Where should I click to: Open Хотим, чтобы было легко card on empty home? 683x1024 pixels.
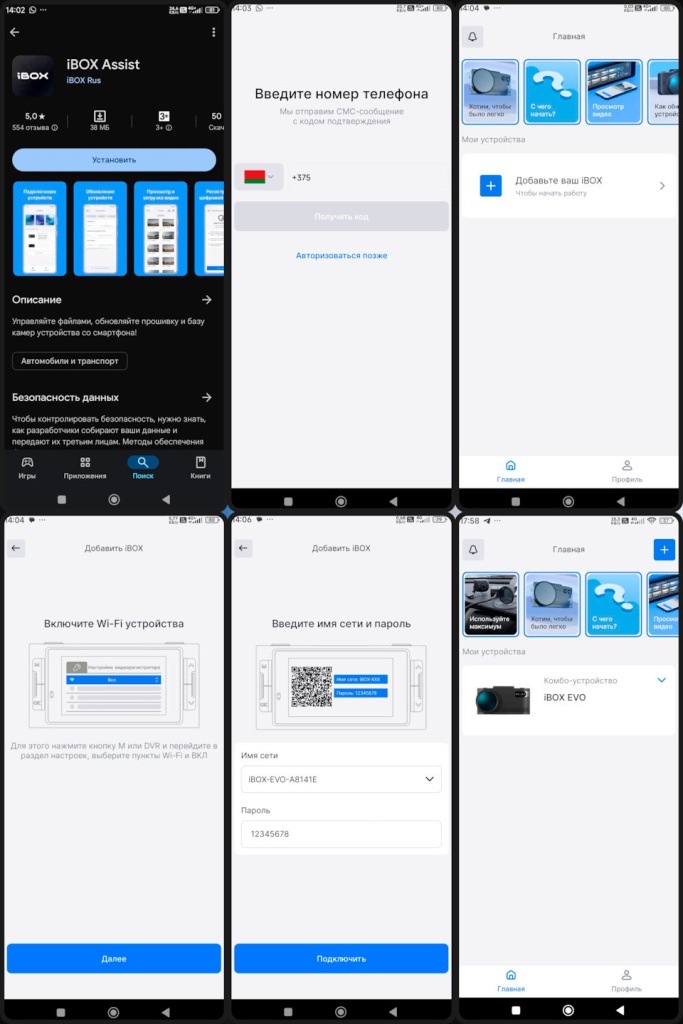coord(490,91)
